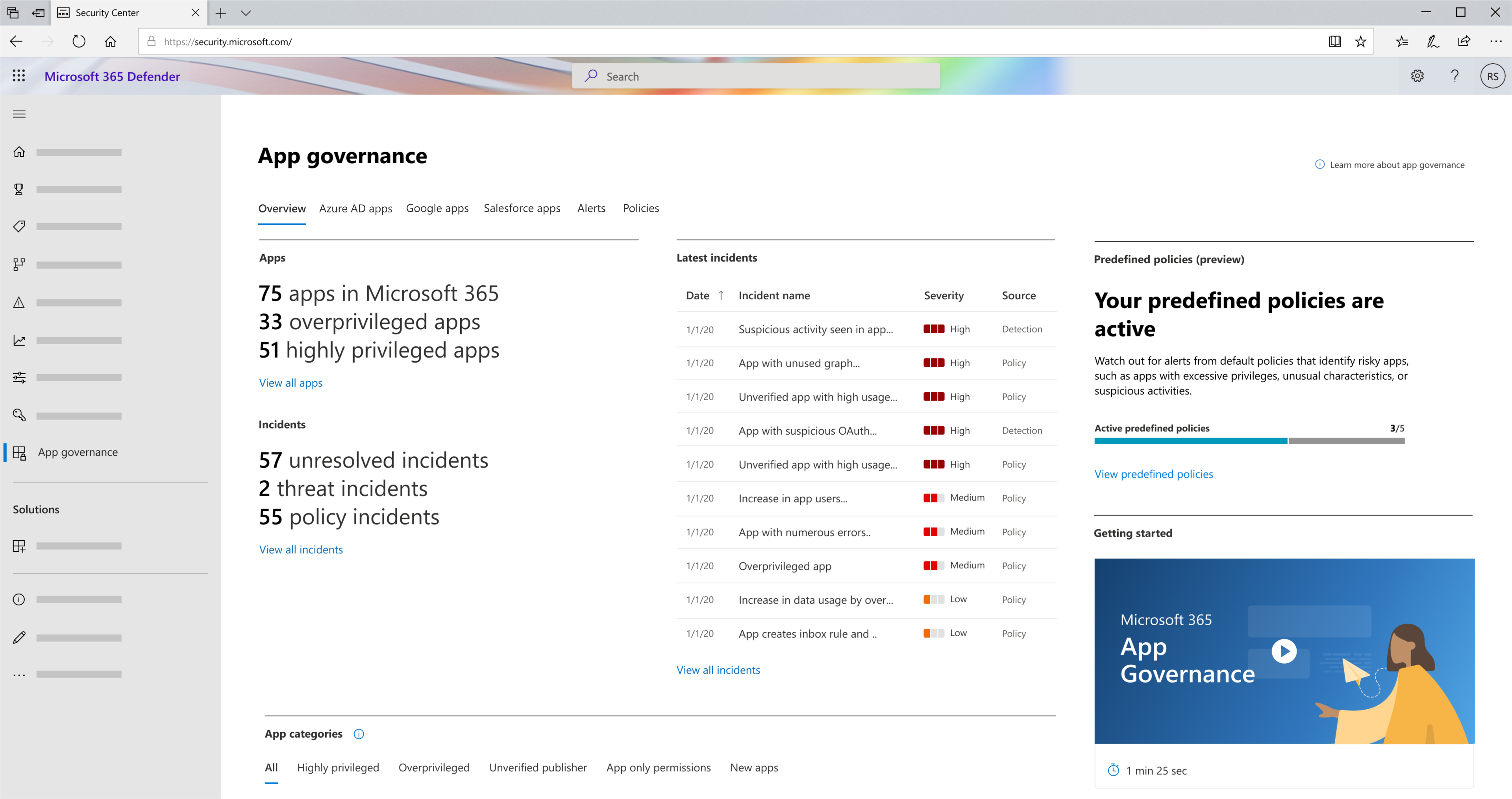This screenshot has width=1512, height=799.
Task: Expand the hamburger navigation menu
Action: pyautogui.click(x=19, y=113)
